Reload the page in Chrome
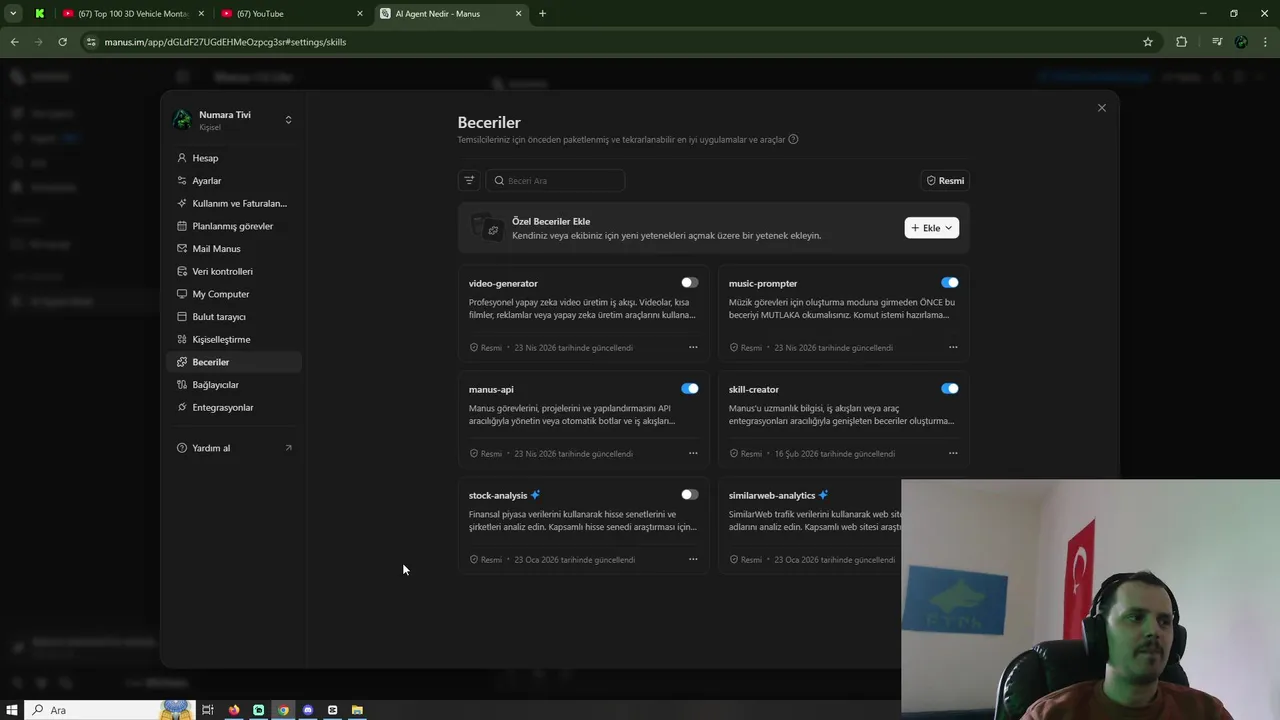This screenshot has height=720, width=1280. click(x=62, y=42)
